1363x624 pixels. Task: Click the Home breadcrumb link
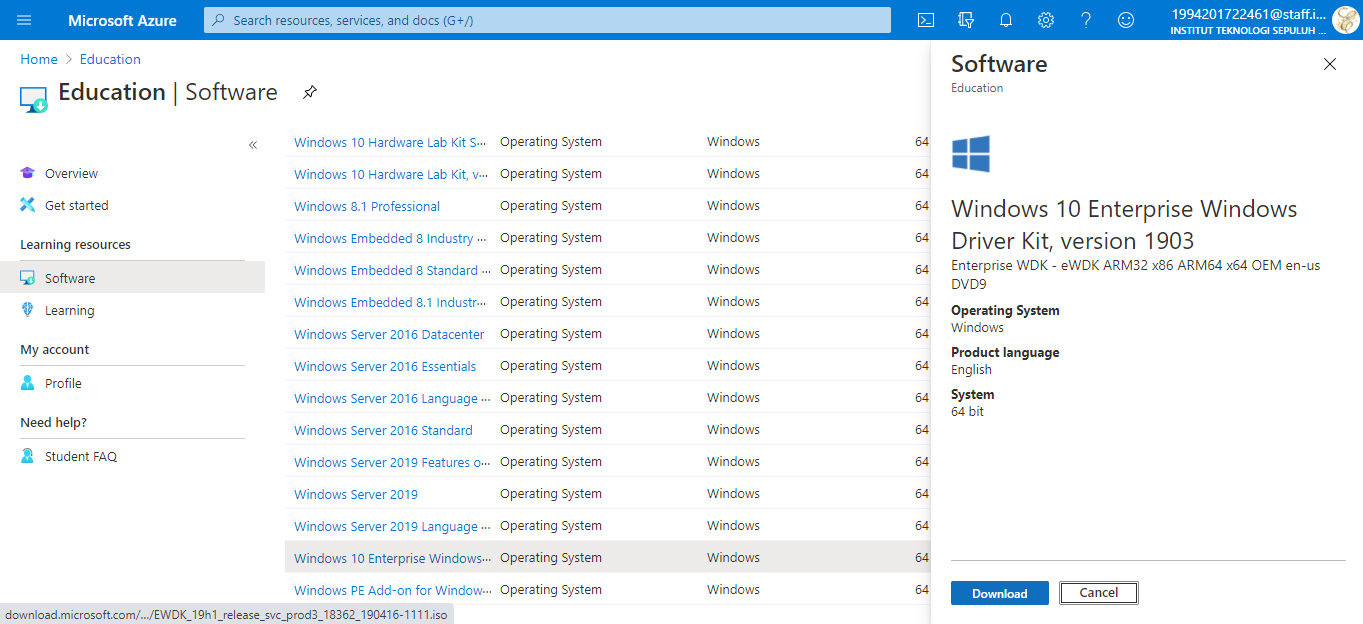click(39, 59)
